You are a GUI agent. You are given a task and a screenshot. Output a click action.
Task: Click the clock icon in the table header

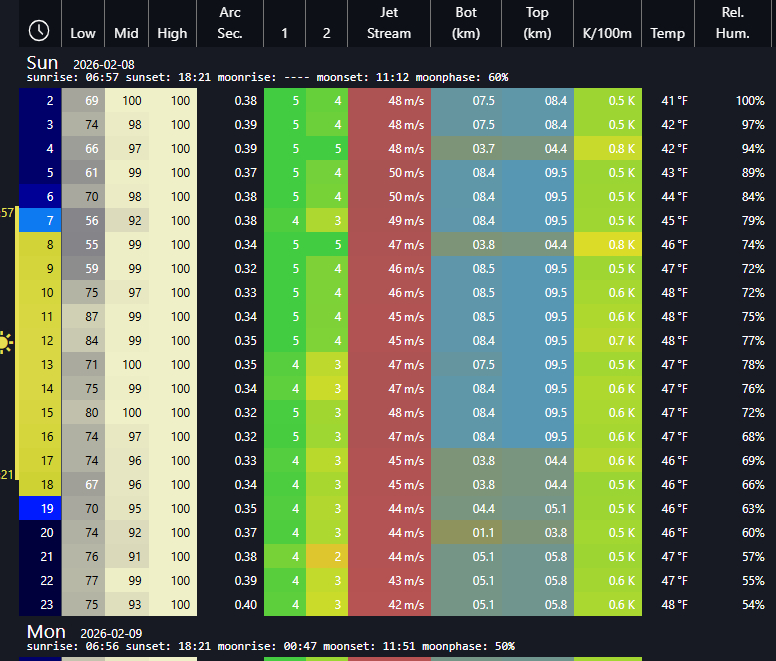[40, 30]
